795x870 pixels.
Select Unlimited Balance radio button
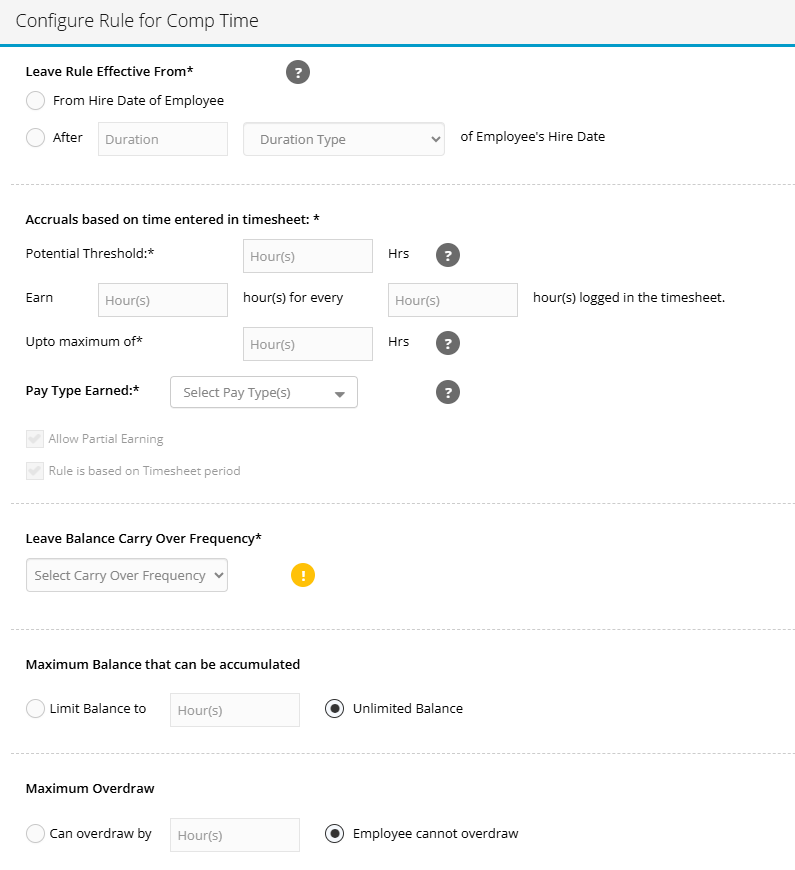(x=335, y=709)
